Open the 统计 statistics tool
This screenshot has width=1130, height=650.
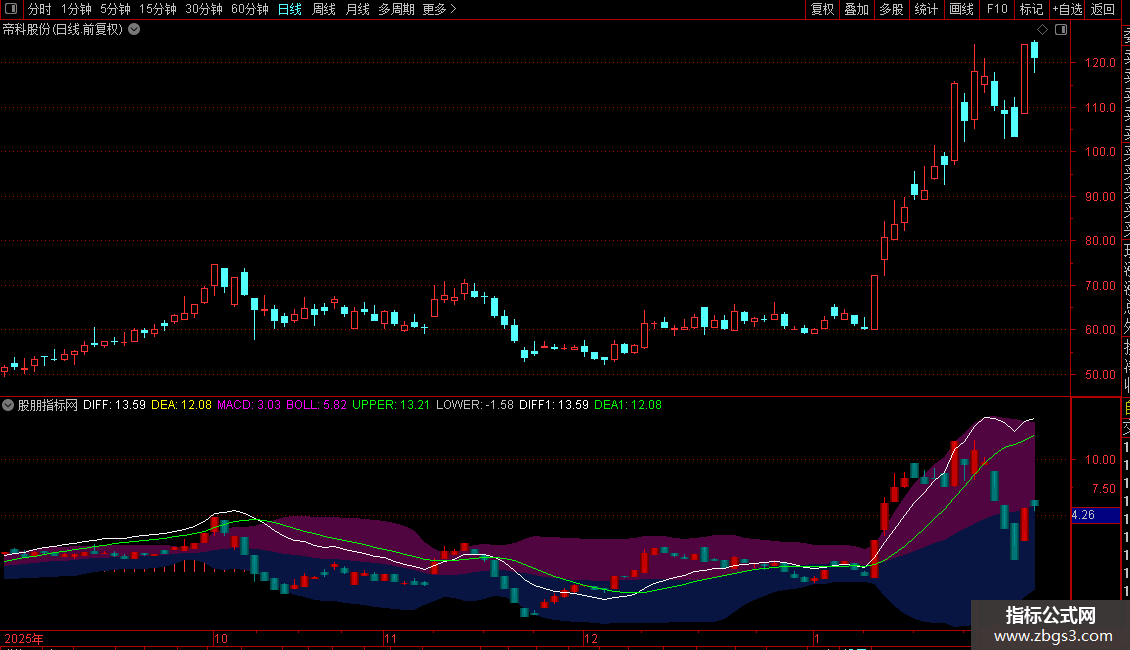(926, 9)
